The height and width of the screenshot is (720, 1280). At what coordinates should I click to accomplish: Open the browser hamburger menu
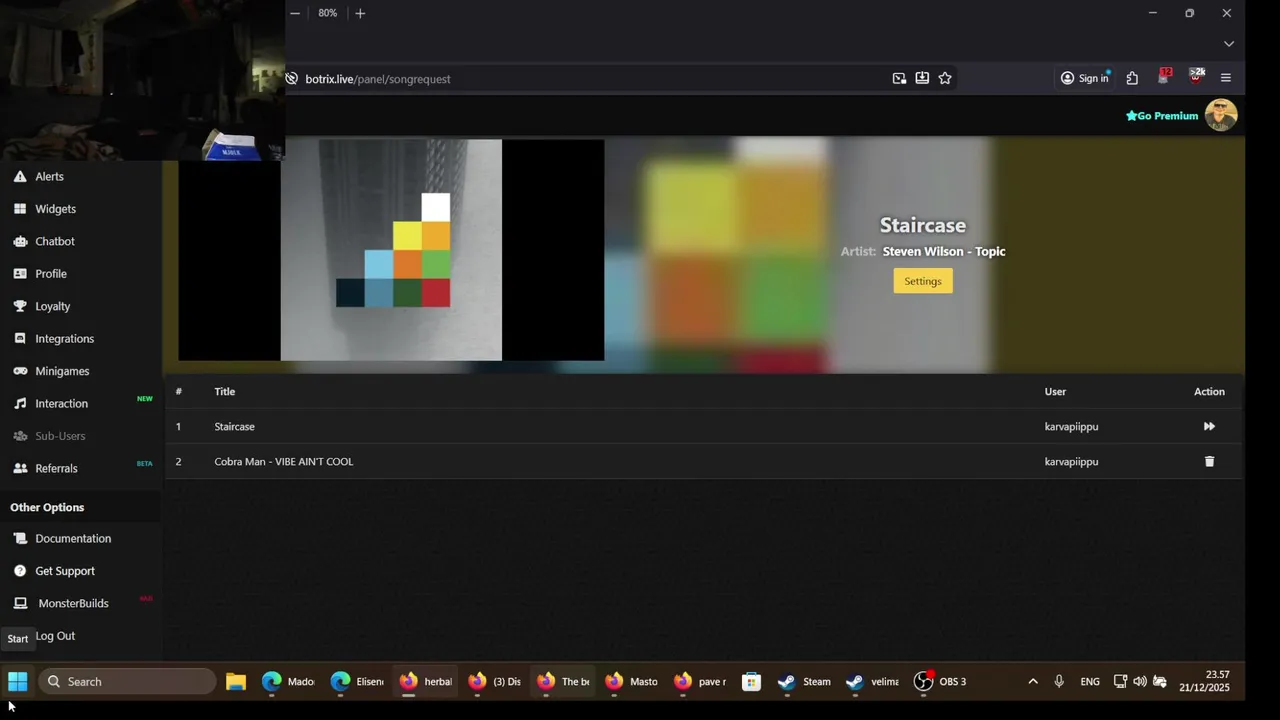[x=1226, y=78]
